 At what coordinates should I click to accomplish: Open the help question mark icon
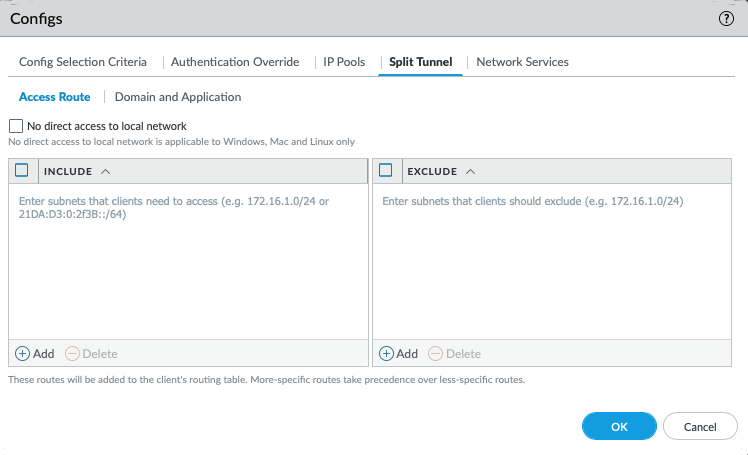click(x=726, y=19)
